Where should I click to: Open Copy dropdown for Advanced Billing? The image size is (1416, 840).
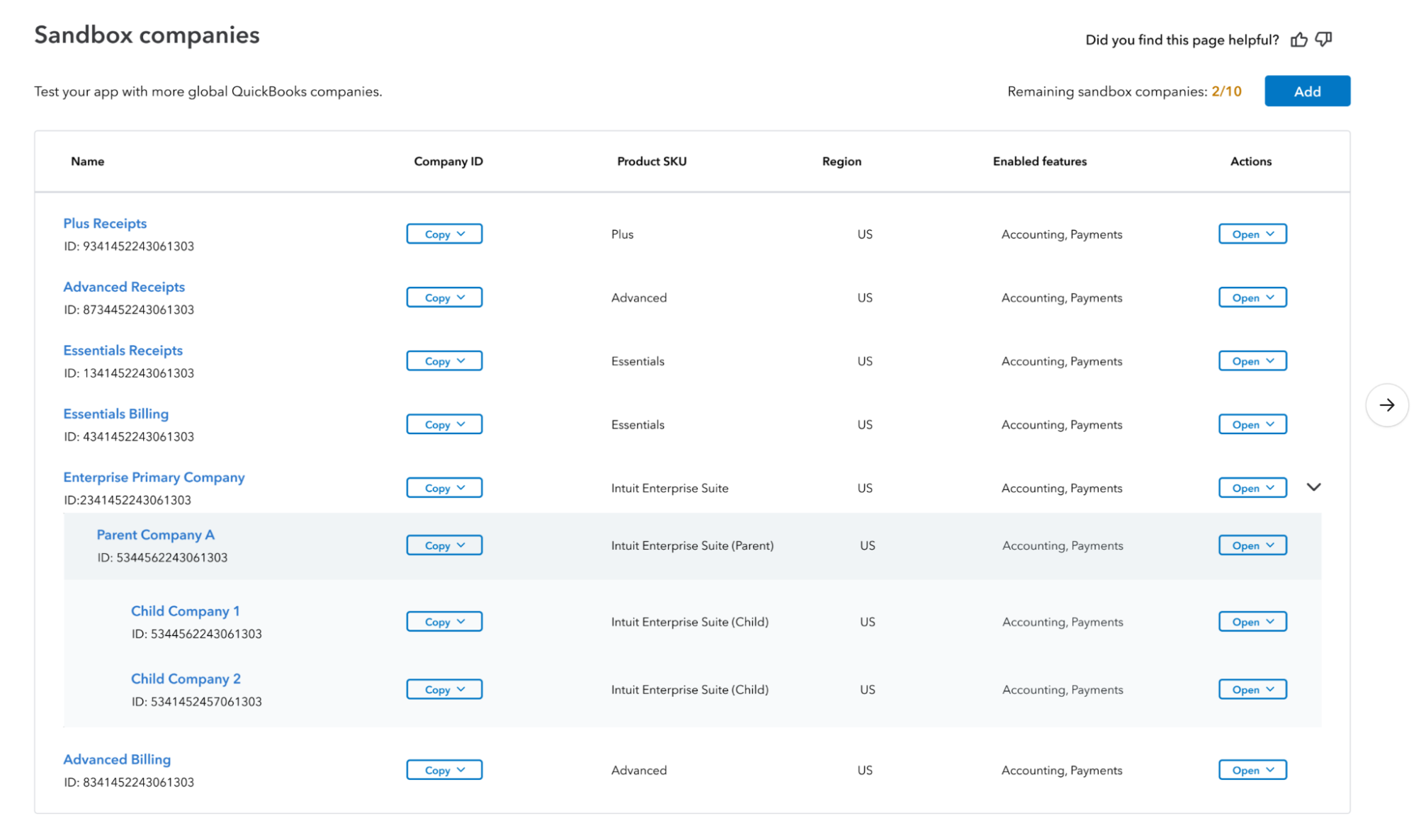[x=444, y=770]
